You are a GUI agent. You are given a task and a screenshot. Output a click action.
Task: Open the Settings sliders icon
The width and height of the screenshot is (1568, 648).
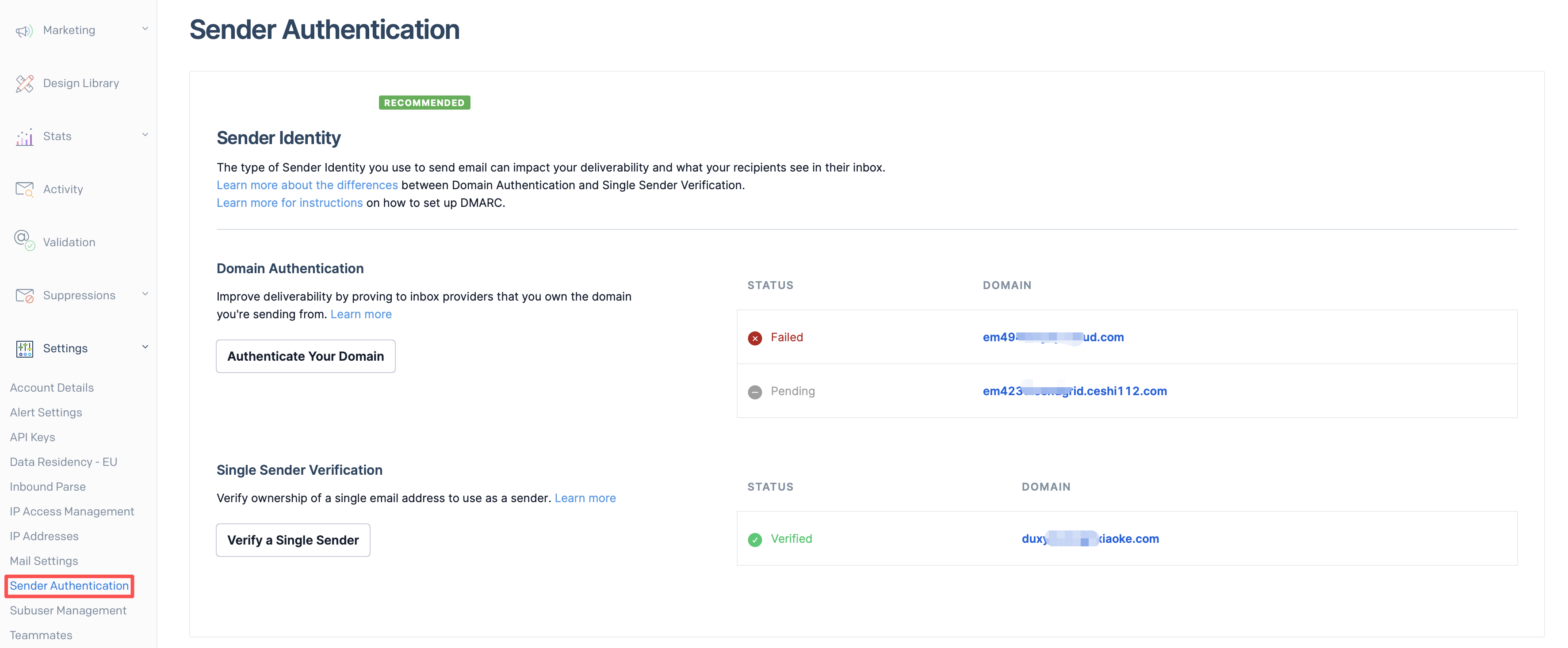tap(24, 348)
